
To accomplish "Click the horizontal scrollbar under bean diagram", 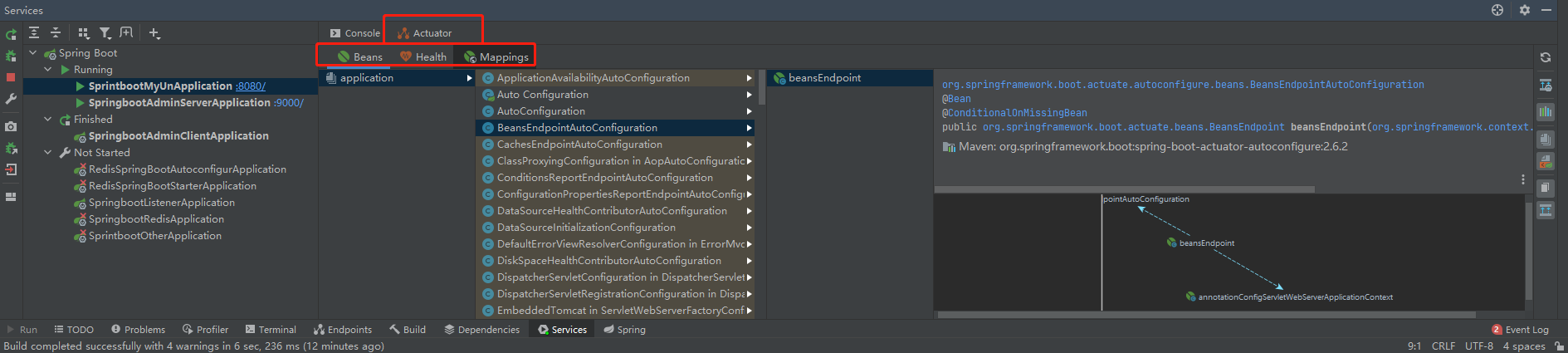I will point(1204,315).
